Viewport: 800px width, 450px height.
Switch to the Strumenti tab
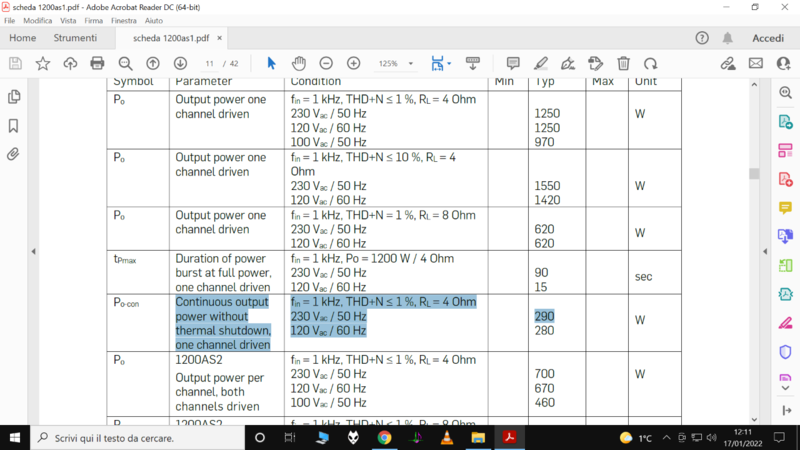(x=75, y=38)
